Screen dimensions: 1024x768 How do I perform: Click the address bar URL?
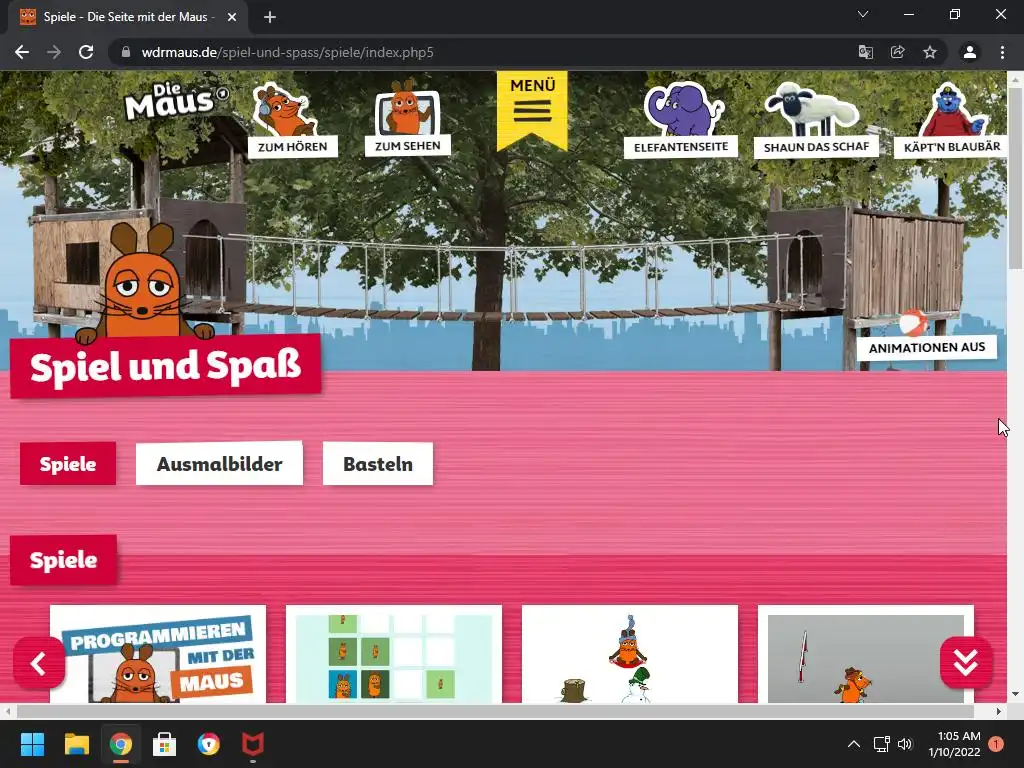click(287, 52)
